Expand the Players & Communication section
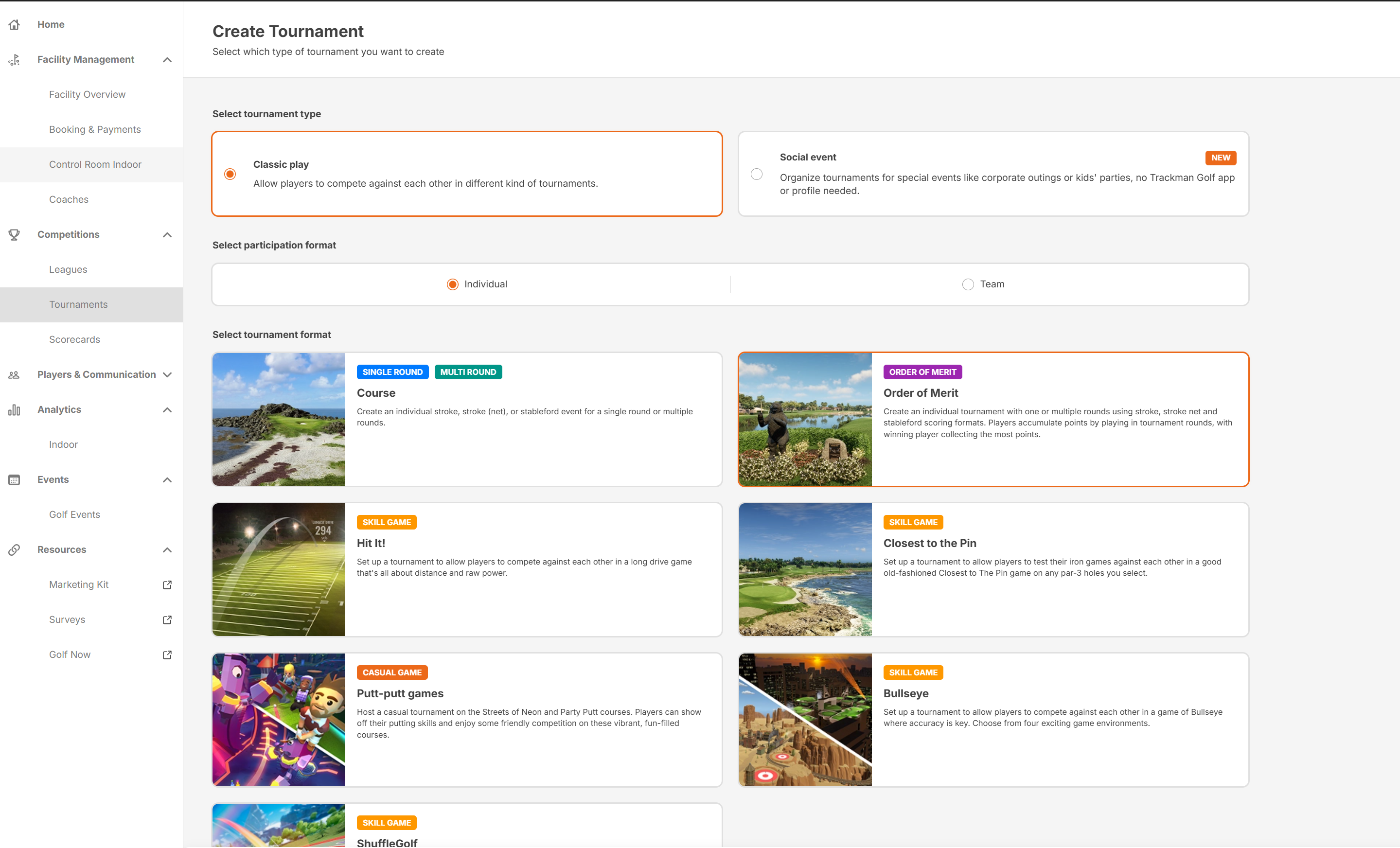This screenshot has width=1400, height=848. point(167,375)
